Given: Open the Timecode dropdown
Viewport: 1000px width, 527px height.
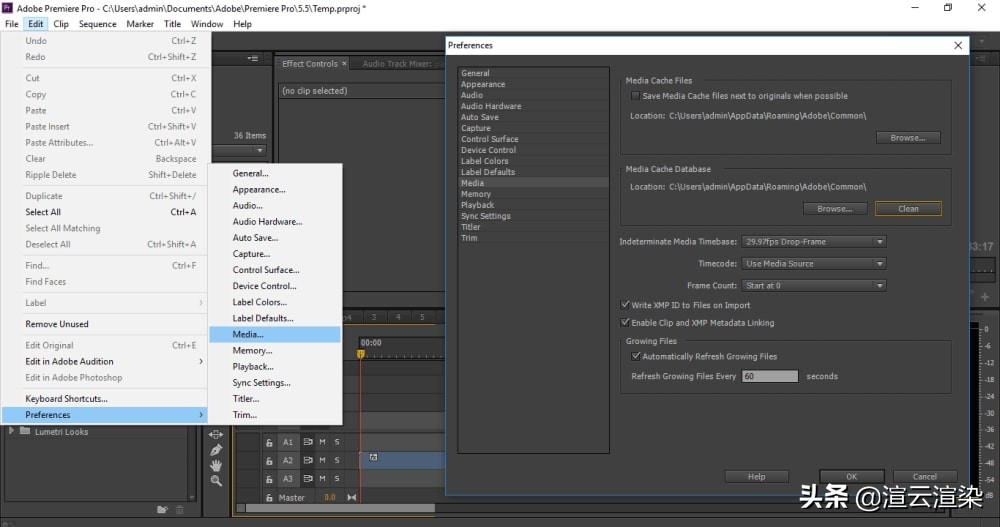Looking at the screenshot, I should coord(814,264).
